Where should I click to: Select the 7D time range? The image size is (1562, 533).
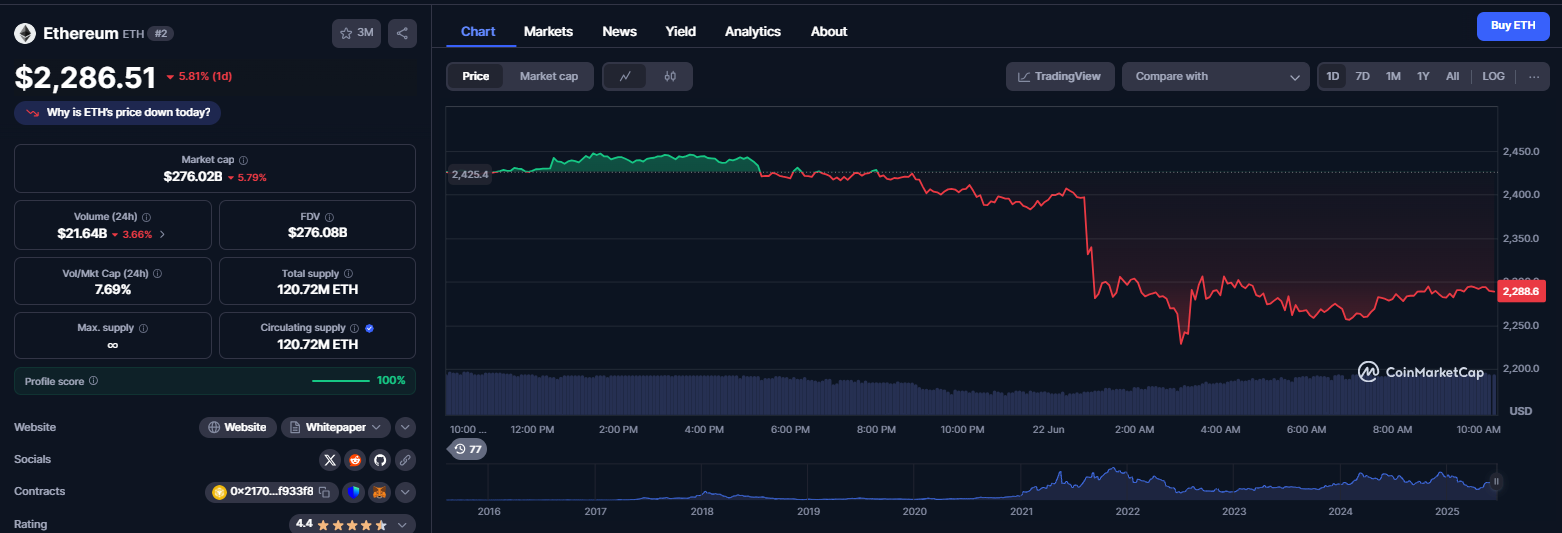point(1362,76)
